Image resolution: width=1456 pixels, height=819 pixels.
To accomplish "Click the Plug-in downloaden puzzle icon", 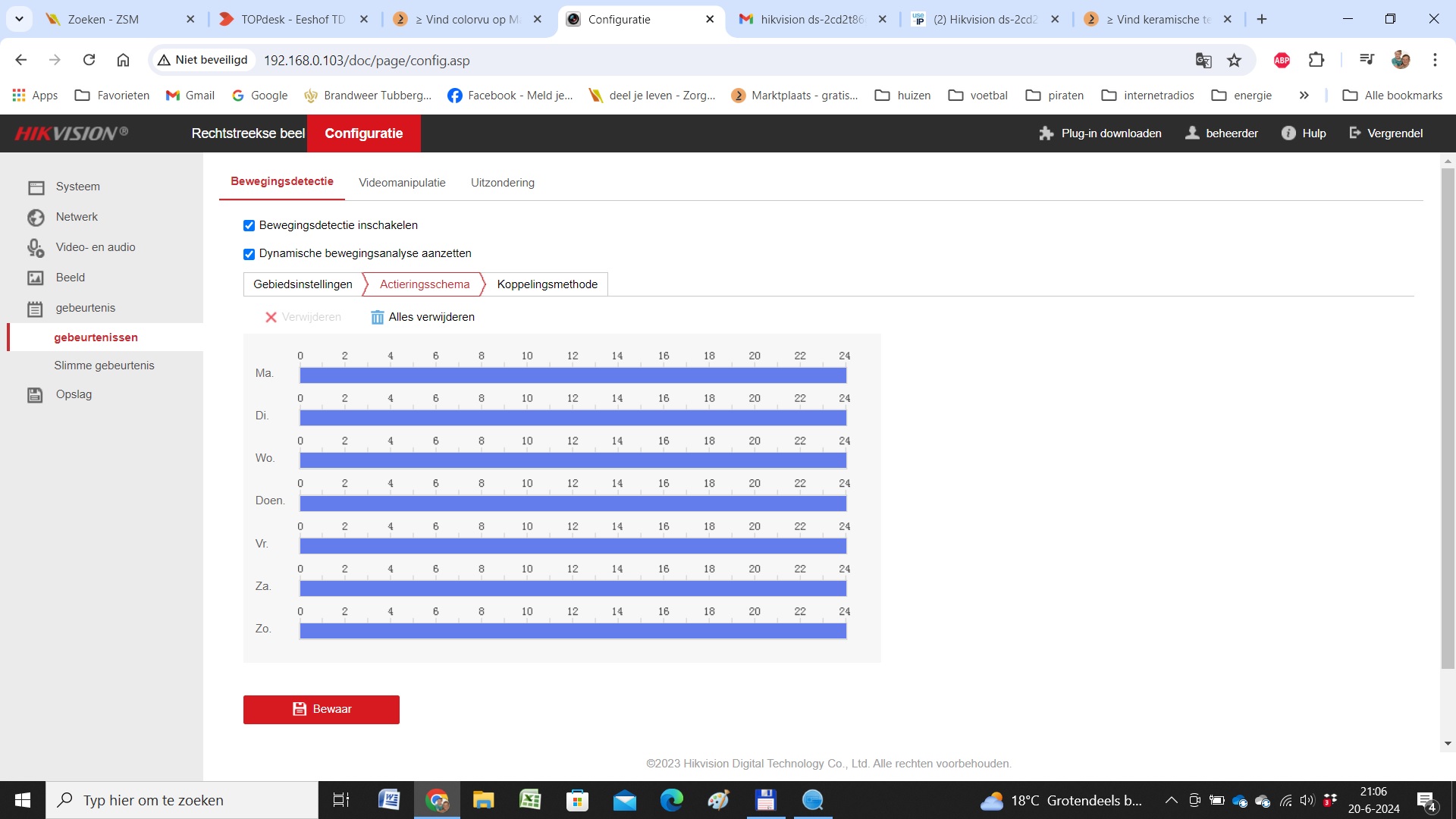I will (1046, 133).
